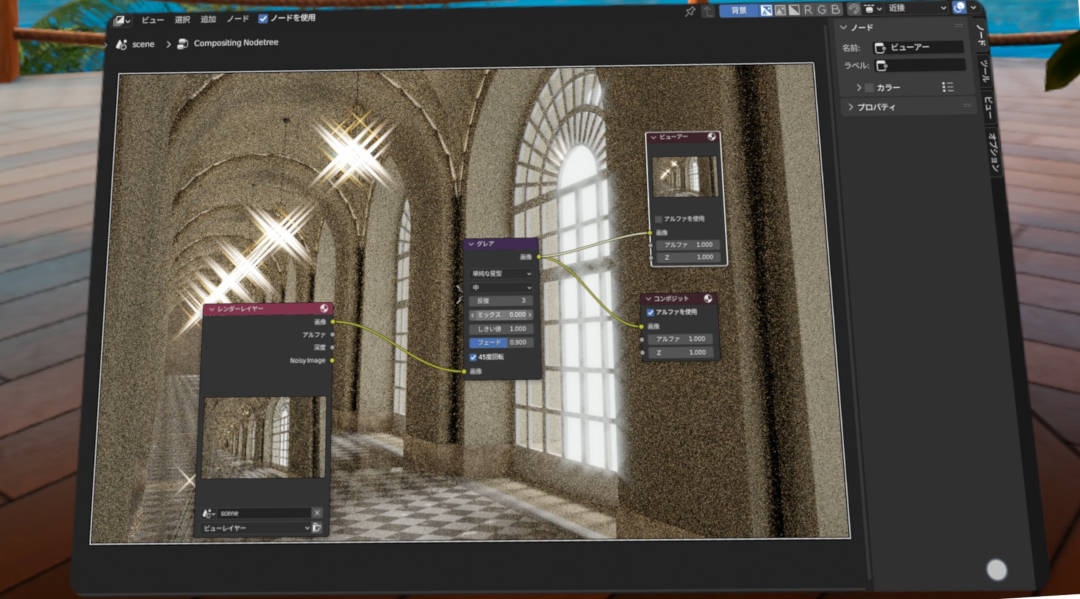Click the 名前 field with ビューアー
The width and height of the screenshot is (1080, 599).
coord(918,48)
